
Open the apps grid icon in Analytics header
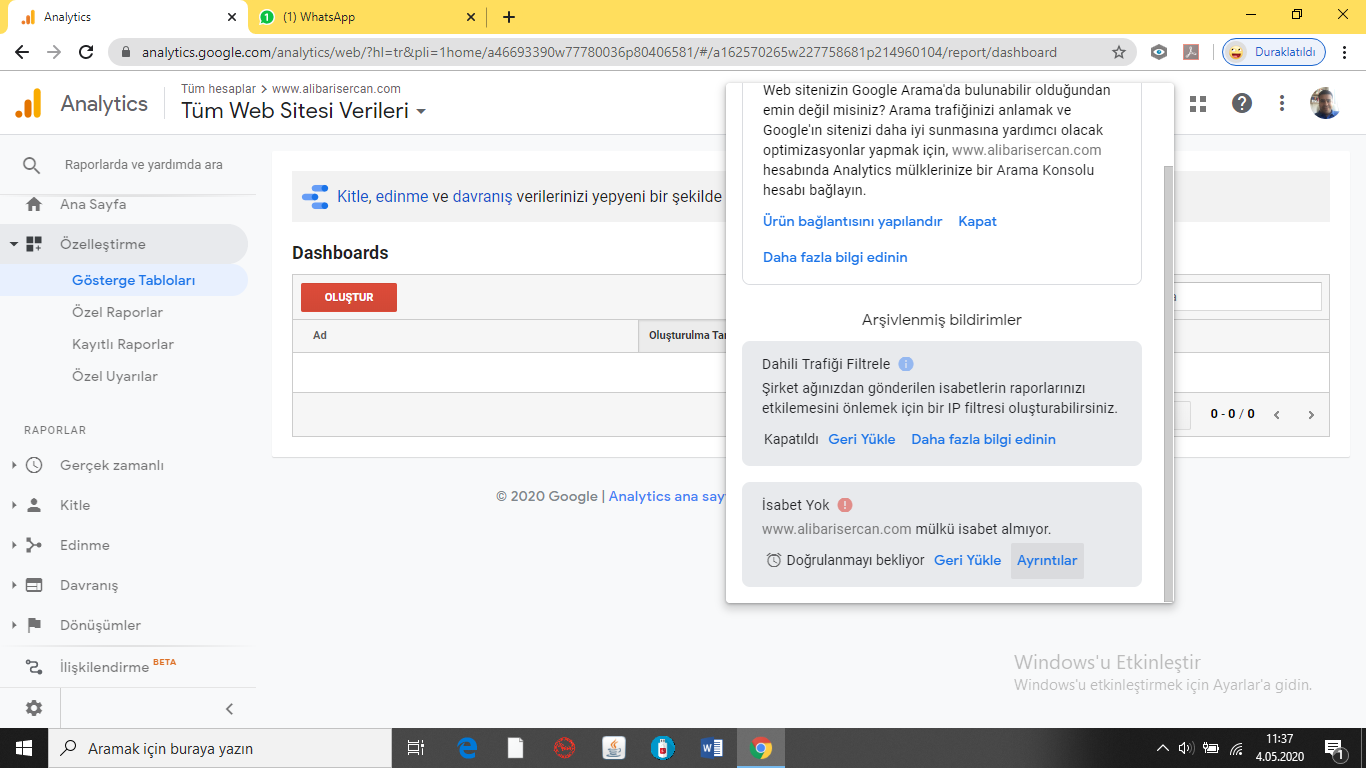tap(1198, 103)
